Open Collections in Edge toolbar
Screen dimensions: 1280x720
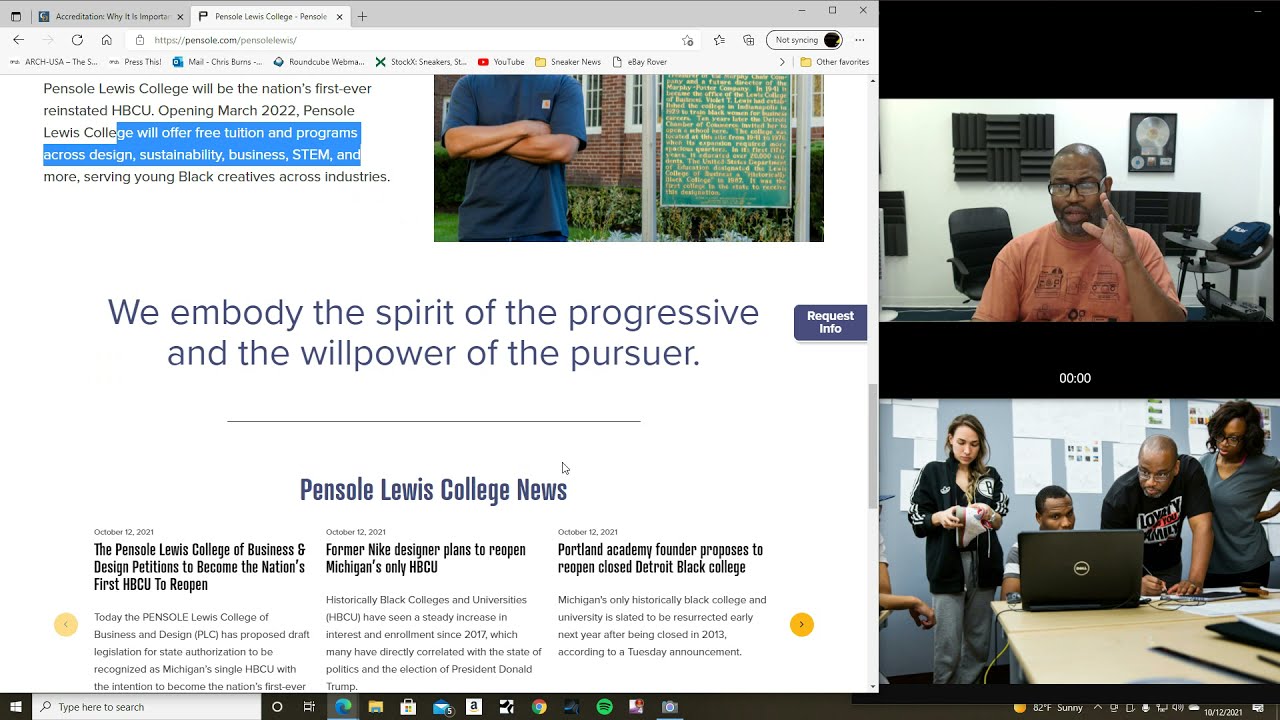point(748,40)
